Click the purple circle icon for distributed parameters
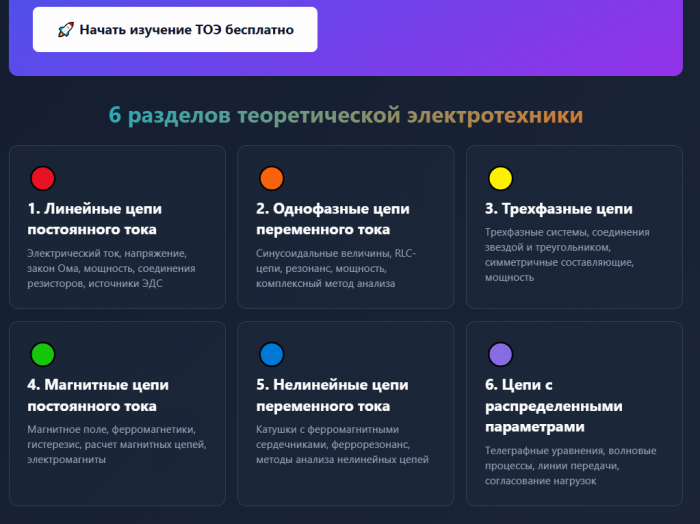Screen dimensions: 700x524 [500, 354]
